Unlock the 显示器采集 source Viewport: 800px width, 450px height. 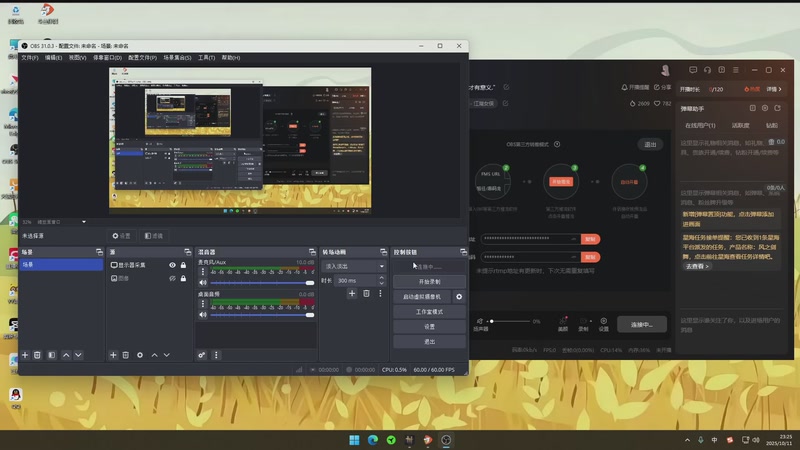(183, 265)
